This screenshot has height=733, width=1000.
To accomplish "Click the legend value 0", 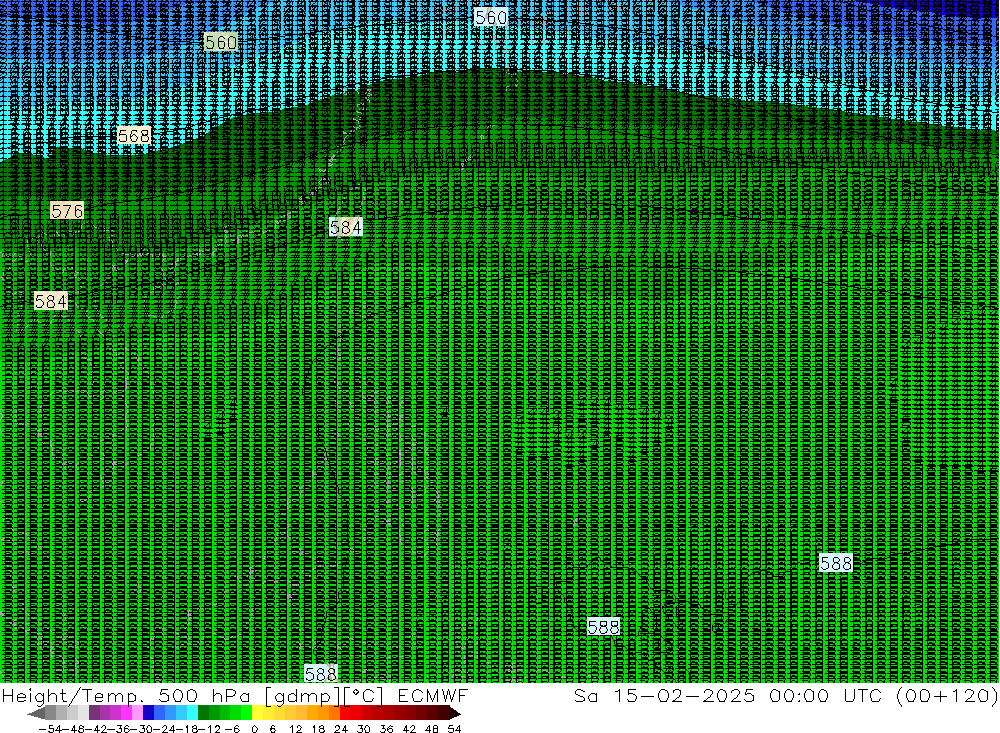I will pyautogui.click(x=254, y=729).
